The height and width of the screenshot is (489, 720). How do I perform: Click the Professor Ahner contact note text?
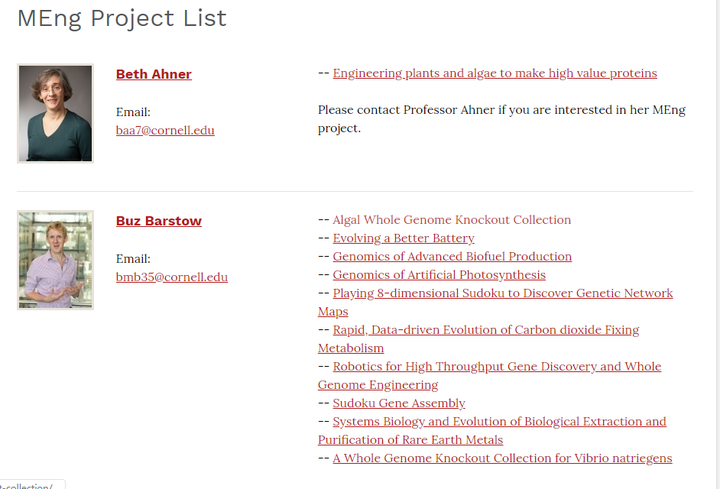(x=501, y=110)
